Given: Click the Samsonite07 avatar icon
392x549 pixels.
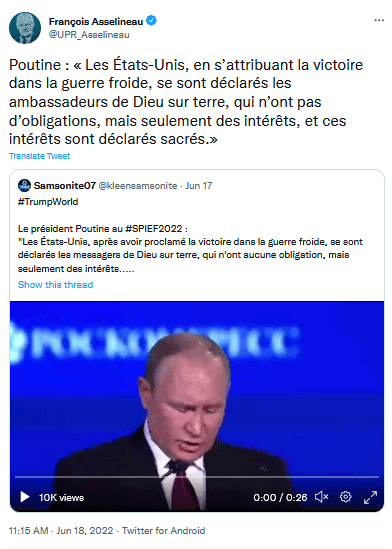Looking at the screenshot, I should [x=24, y=186].
